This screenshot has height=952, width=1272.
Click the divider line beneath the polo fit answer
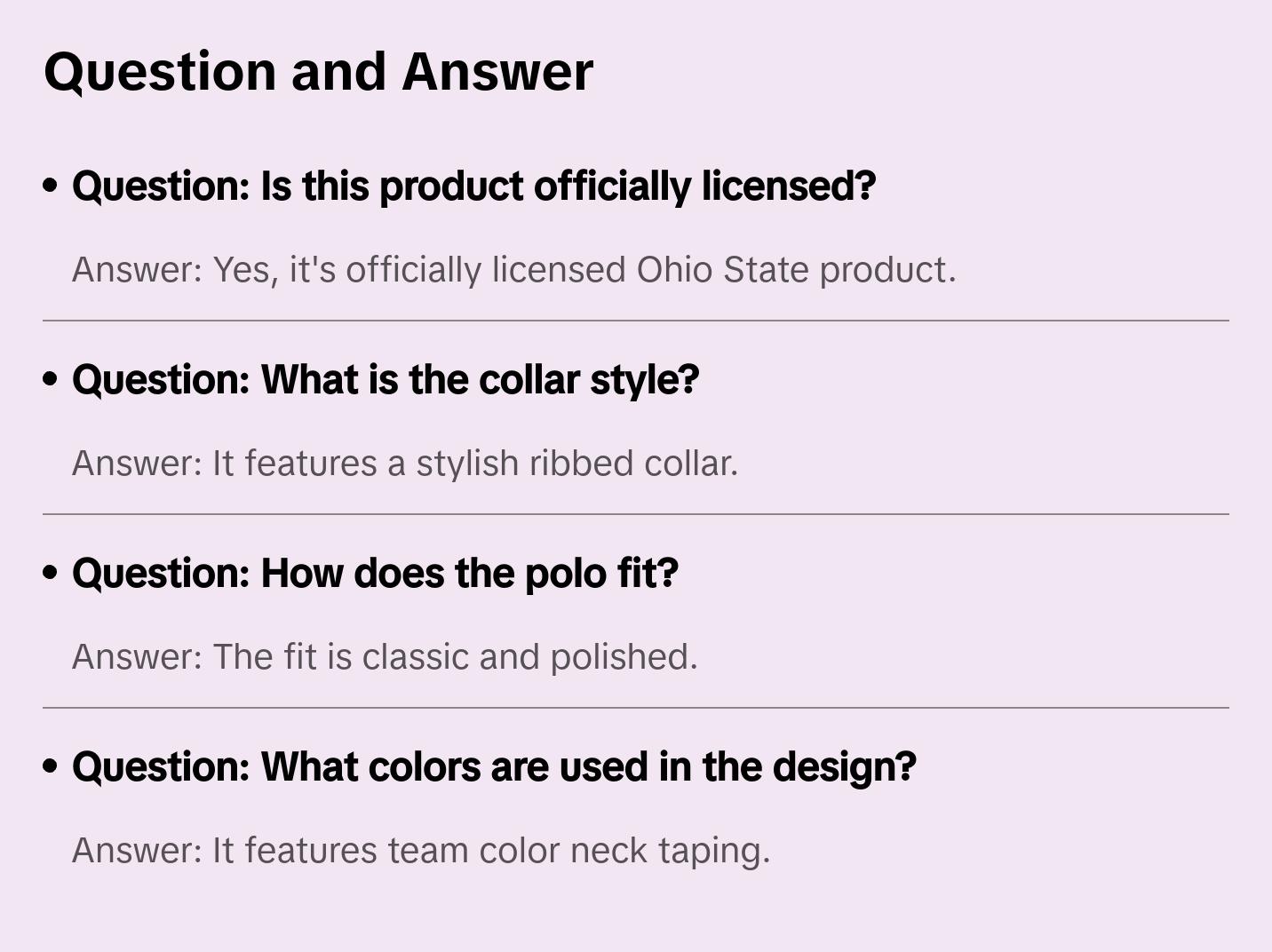tap(636, 708)
